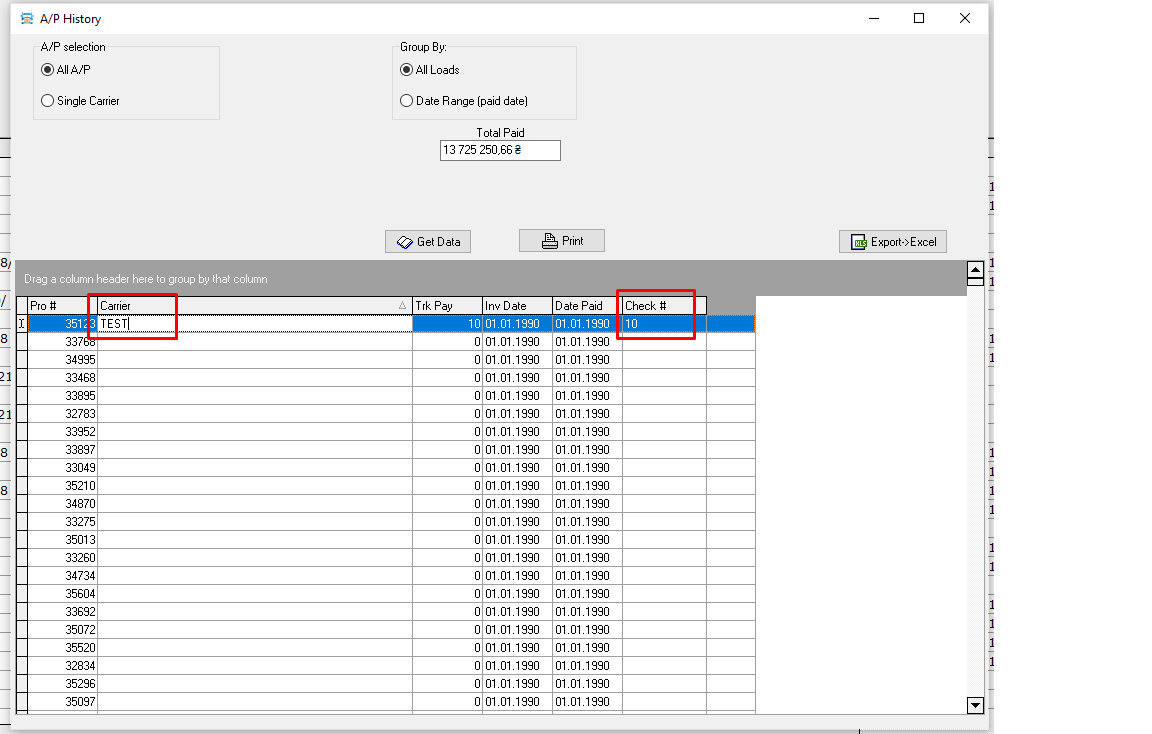Edit the Carrier cell containing TEST
1152x734 pixels.
[x=254, y=324]
